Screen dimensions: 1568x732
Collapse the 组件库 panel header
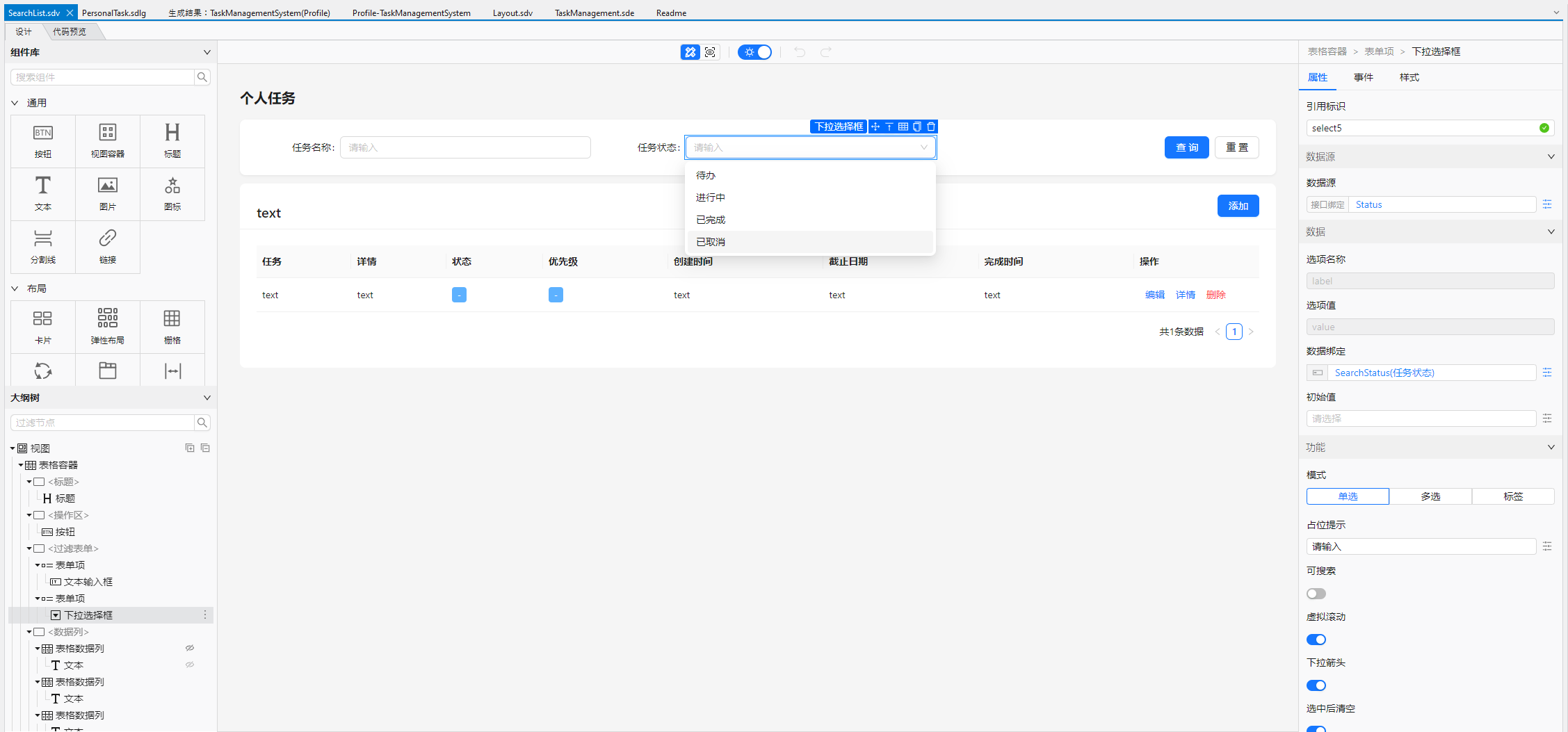pos(207,51)
